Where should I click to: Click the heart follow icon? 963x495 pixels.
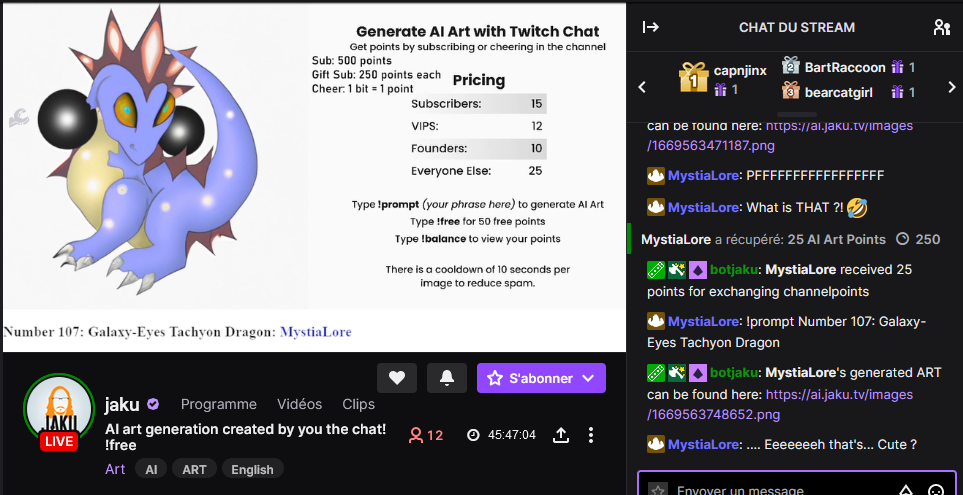point(397,378)
